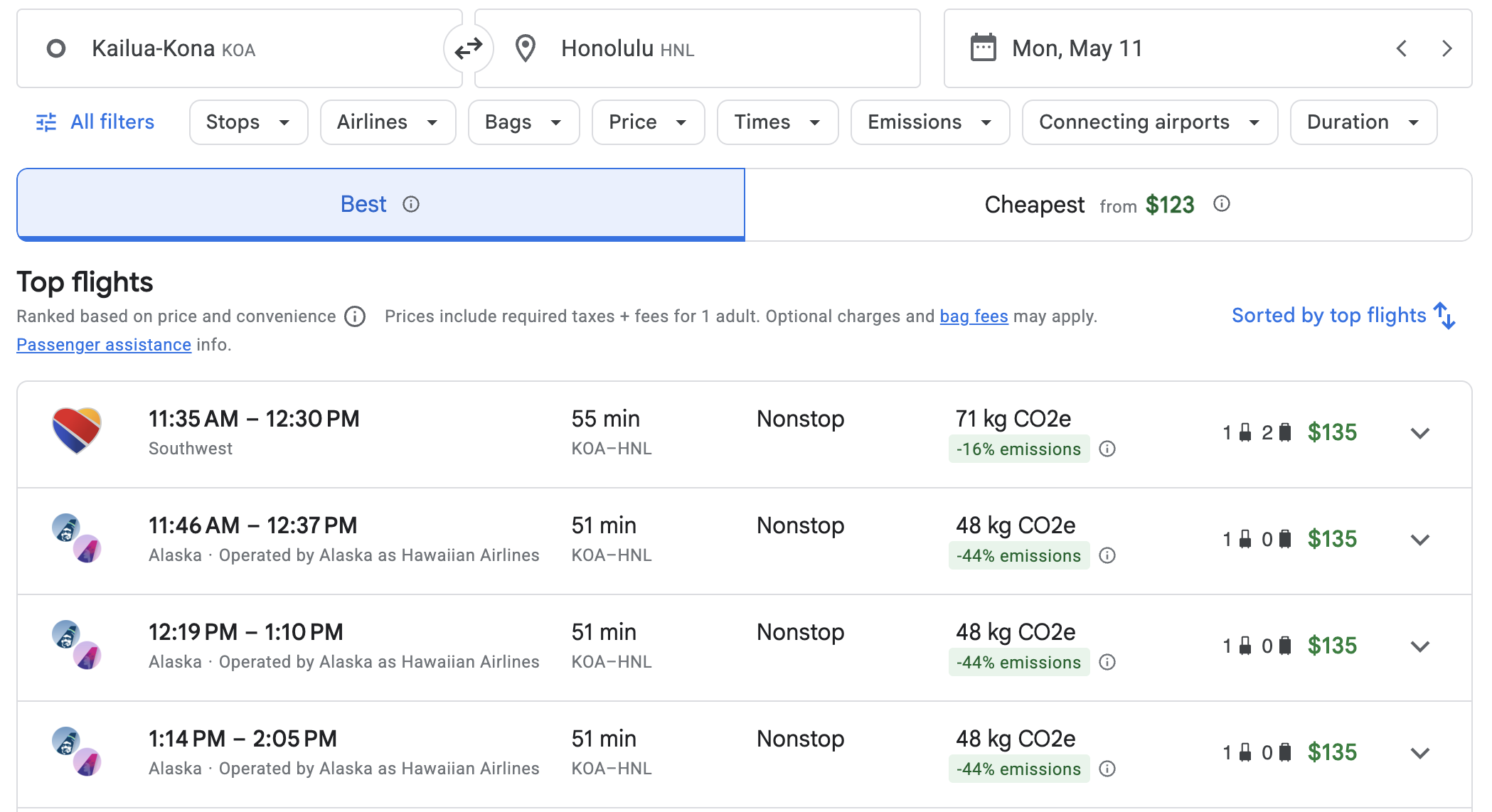
Task: Click the destination pin icon by Honolulu
Action: pyautogui.click(x=526, y=48)
